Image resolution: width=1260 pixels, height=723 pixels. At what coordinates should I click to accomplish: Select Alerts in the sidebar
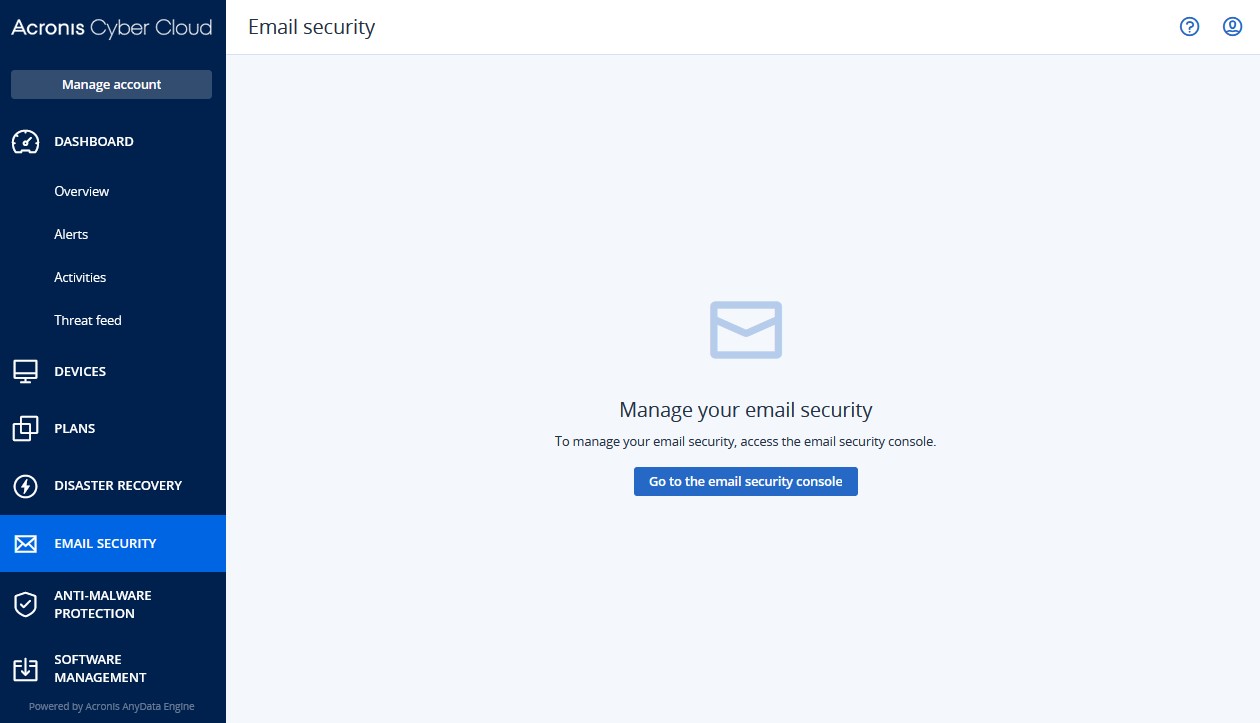71,234
